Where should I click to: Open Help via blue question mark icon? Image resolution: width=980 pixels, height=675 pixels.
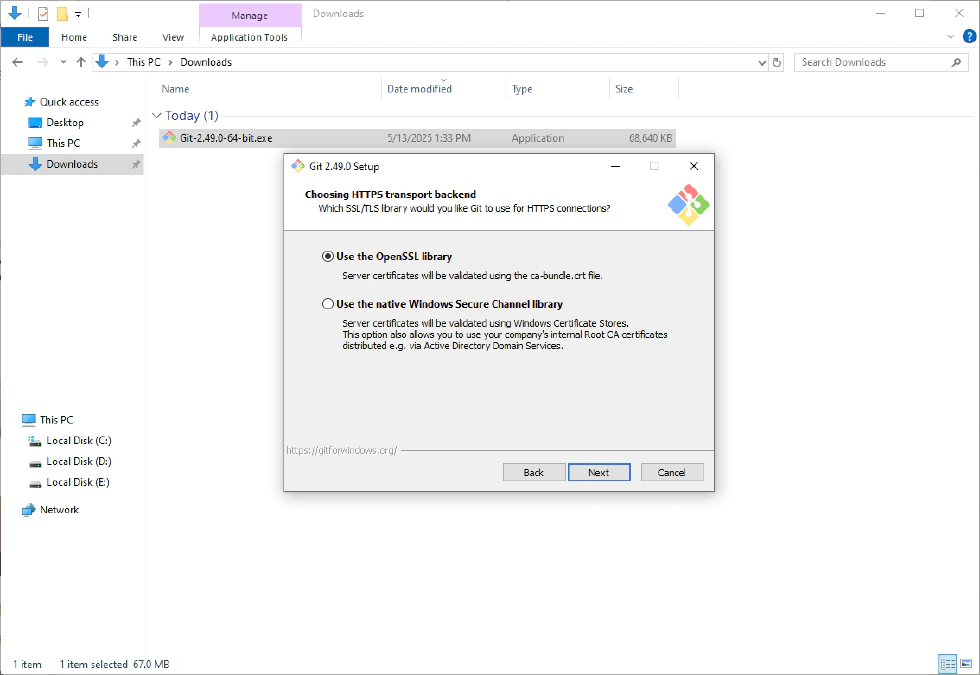pos(967,37)
